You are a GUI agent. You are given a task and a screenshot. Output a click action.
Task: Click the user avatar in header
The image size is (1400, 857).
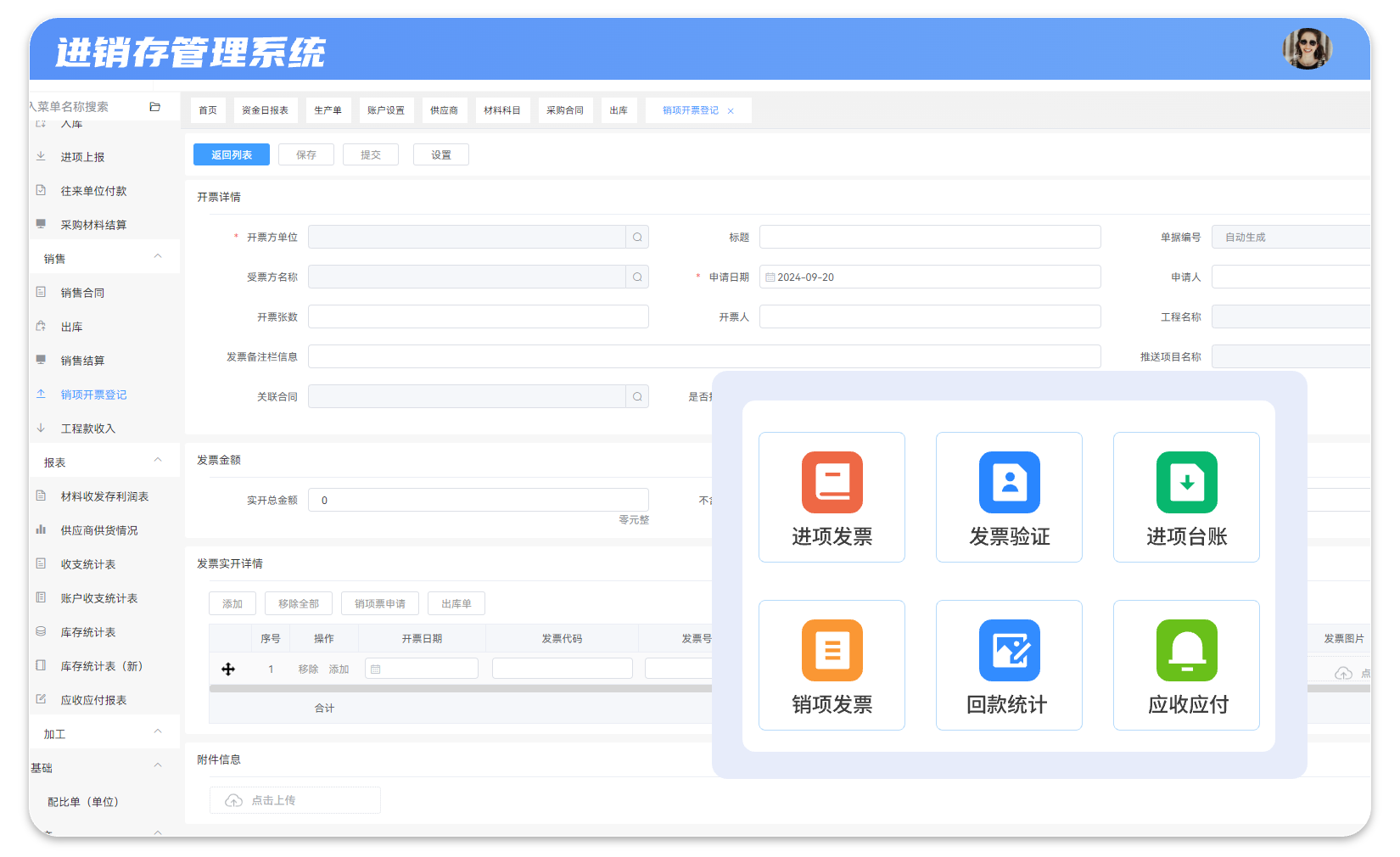pos(1307,49)
